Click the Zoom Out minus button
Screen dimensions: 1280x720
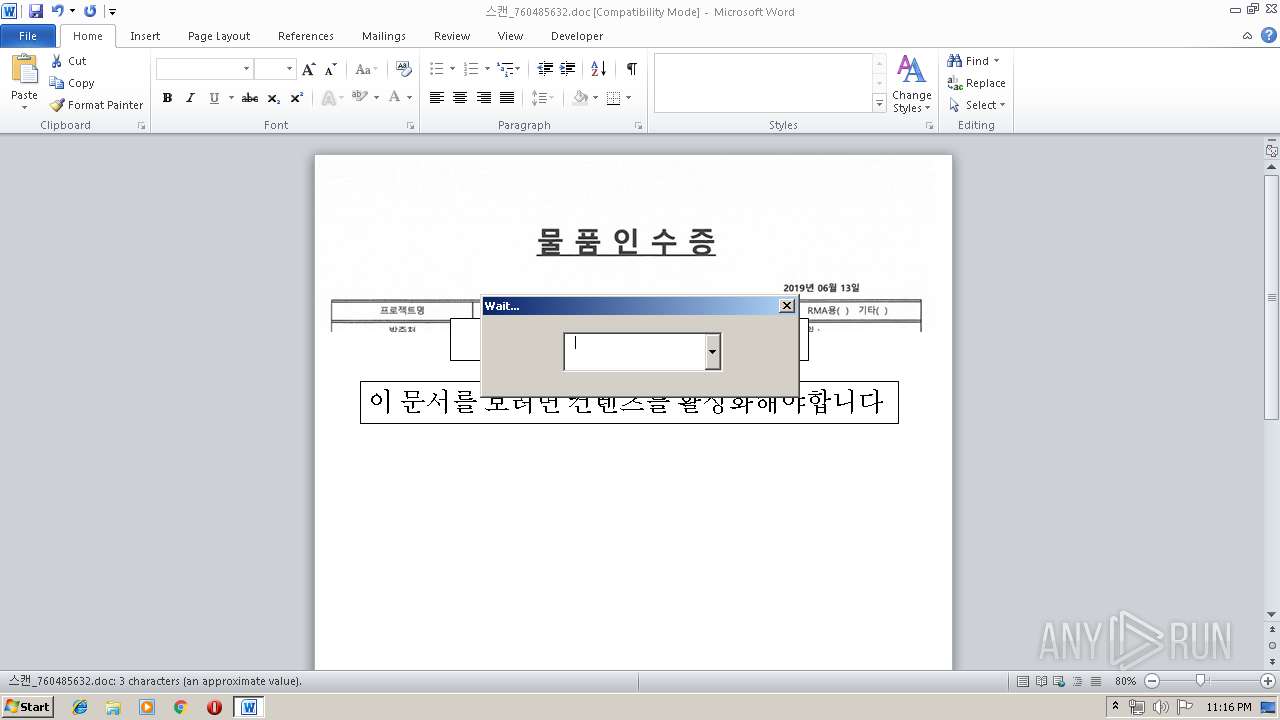[x=1151, y=681]
